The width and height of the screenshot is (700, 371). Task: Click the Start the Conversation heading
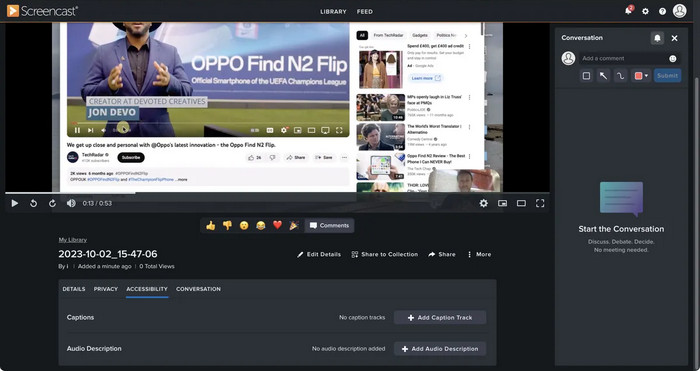(x=621, y=229)
